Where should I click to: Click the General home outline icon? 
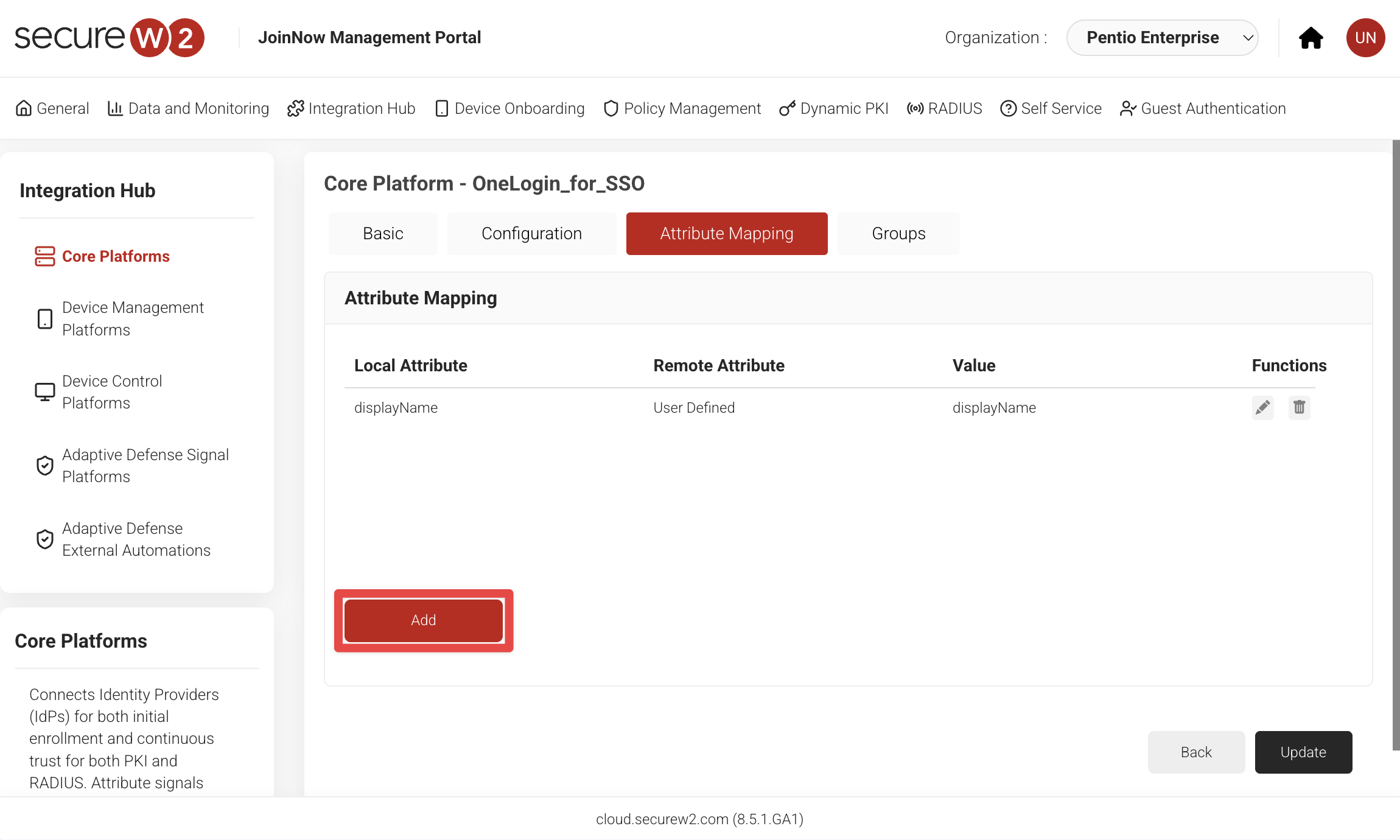[x=23, y=108]
